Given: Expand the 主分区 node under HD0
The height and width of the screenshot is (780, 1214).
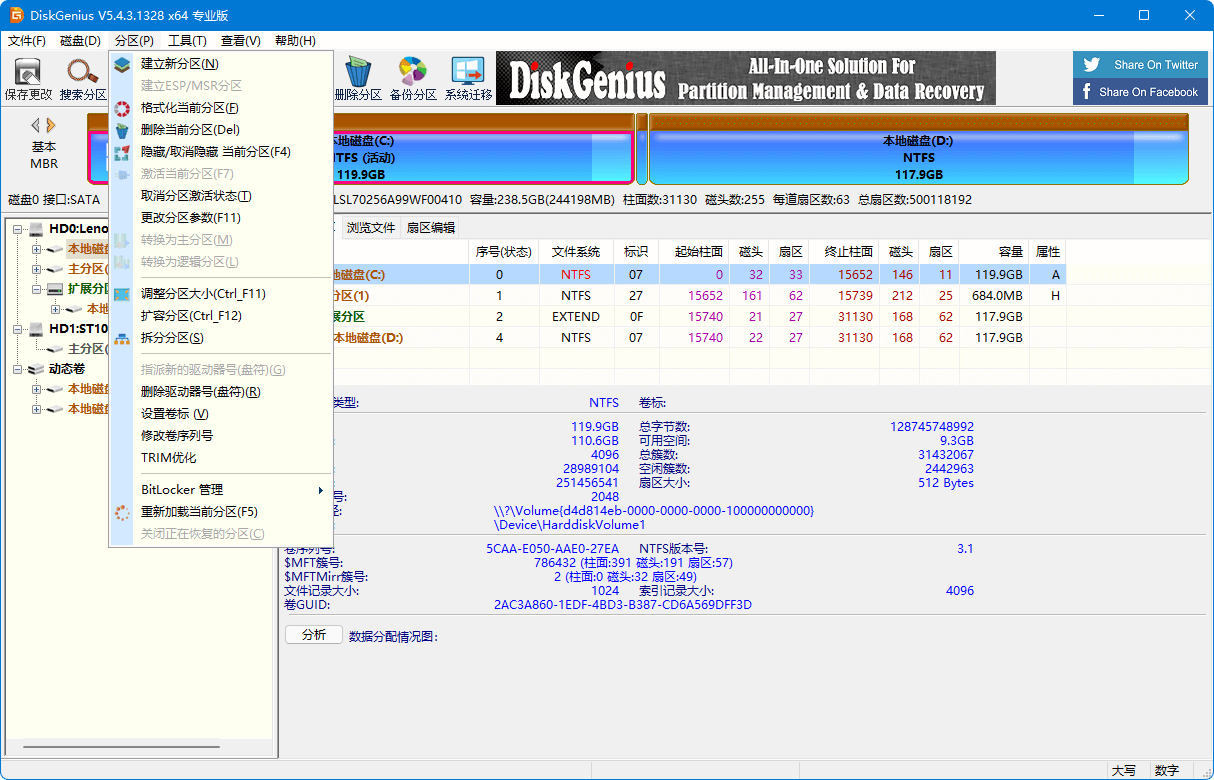Looking at the screenshot, I should pyautogui.click(x=37, y=269).
